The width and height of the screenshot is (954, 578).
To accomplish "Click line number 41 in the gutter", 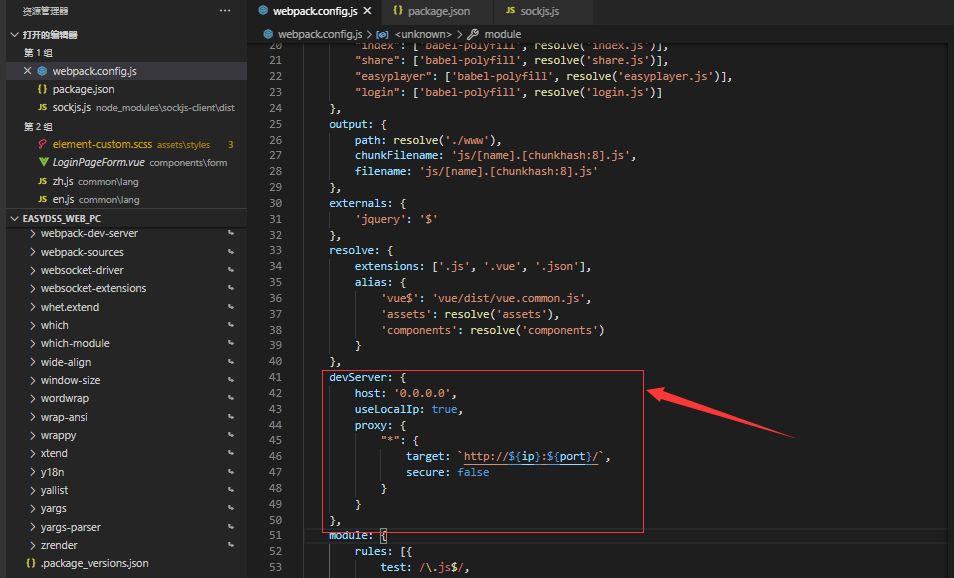I will tap(276, 377).
